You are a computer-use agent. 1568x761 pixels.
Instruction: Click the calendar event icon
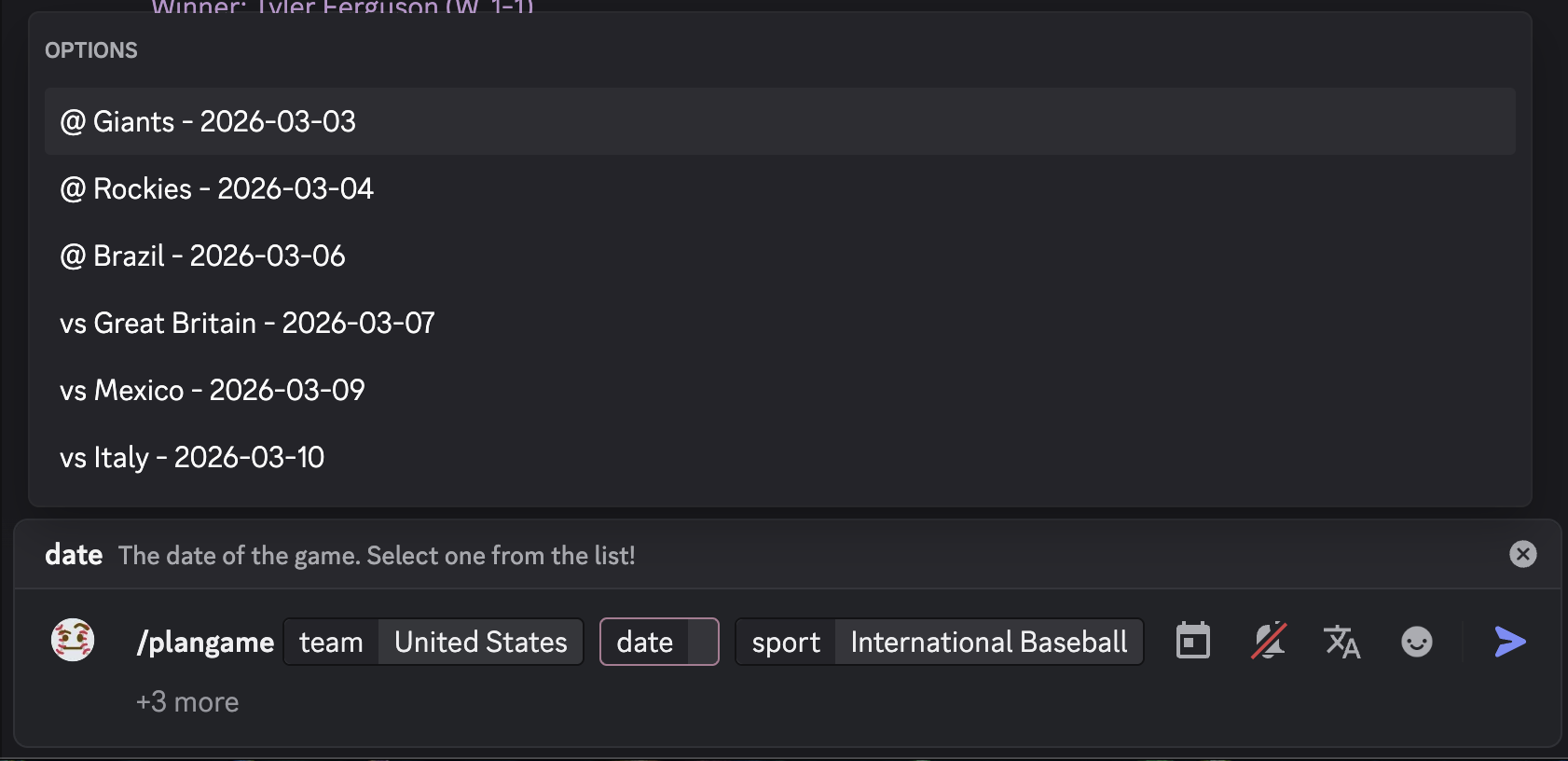pos(1193,642)
